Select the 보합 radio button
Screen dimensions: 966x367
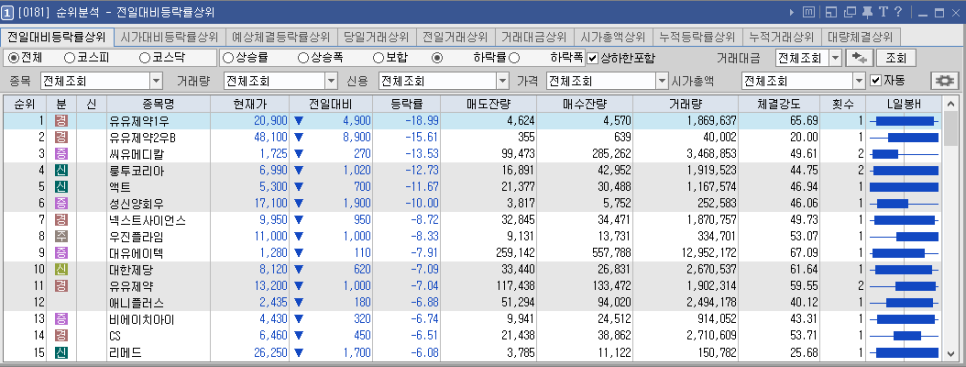(378, 58)
